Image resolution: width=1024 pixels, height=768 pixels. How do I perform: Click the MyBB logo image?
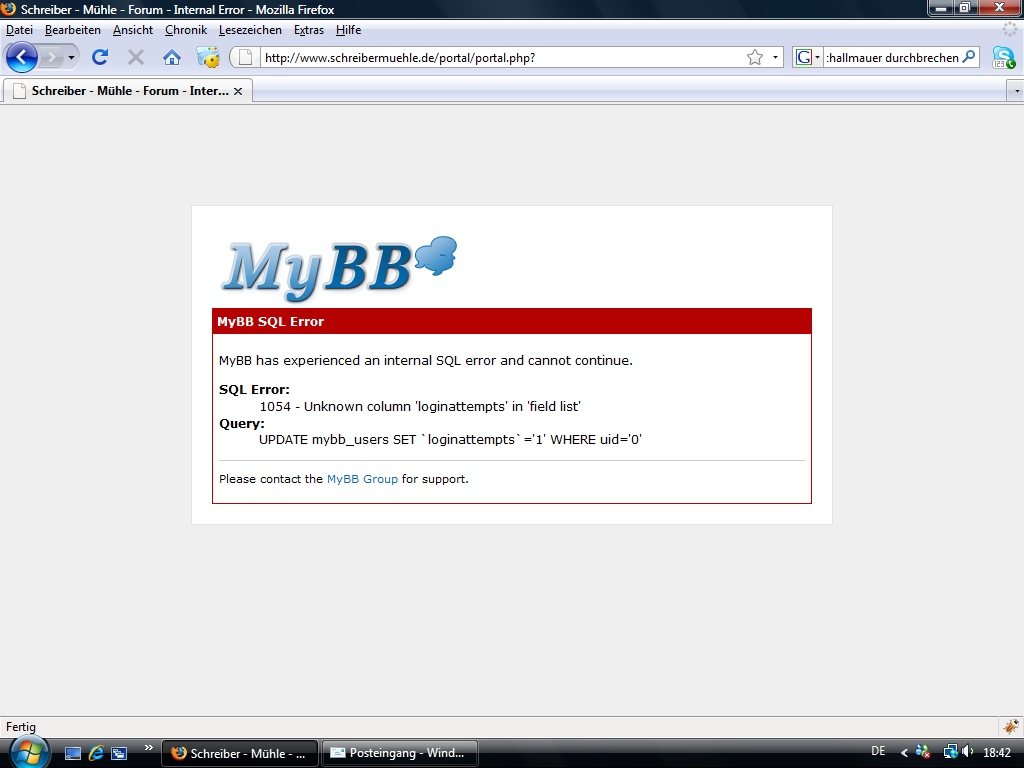(339, 268)
